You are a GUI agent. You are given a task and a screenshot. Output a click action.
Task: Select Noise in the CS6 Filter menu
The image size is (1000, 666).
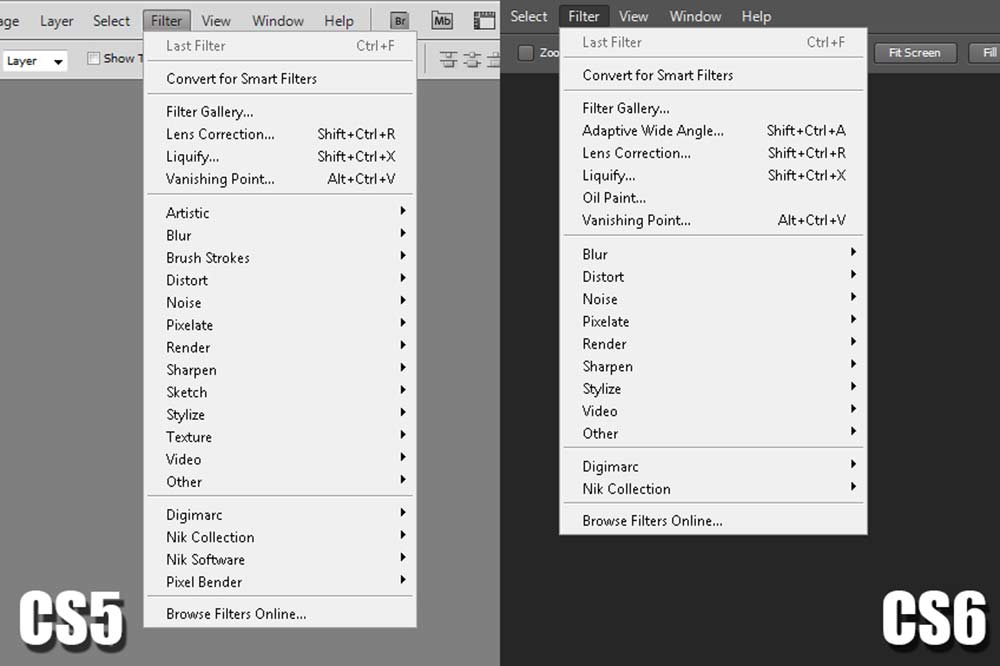pyautogui.click(x=714, y=299)
